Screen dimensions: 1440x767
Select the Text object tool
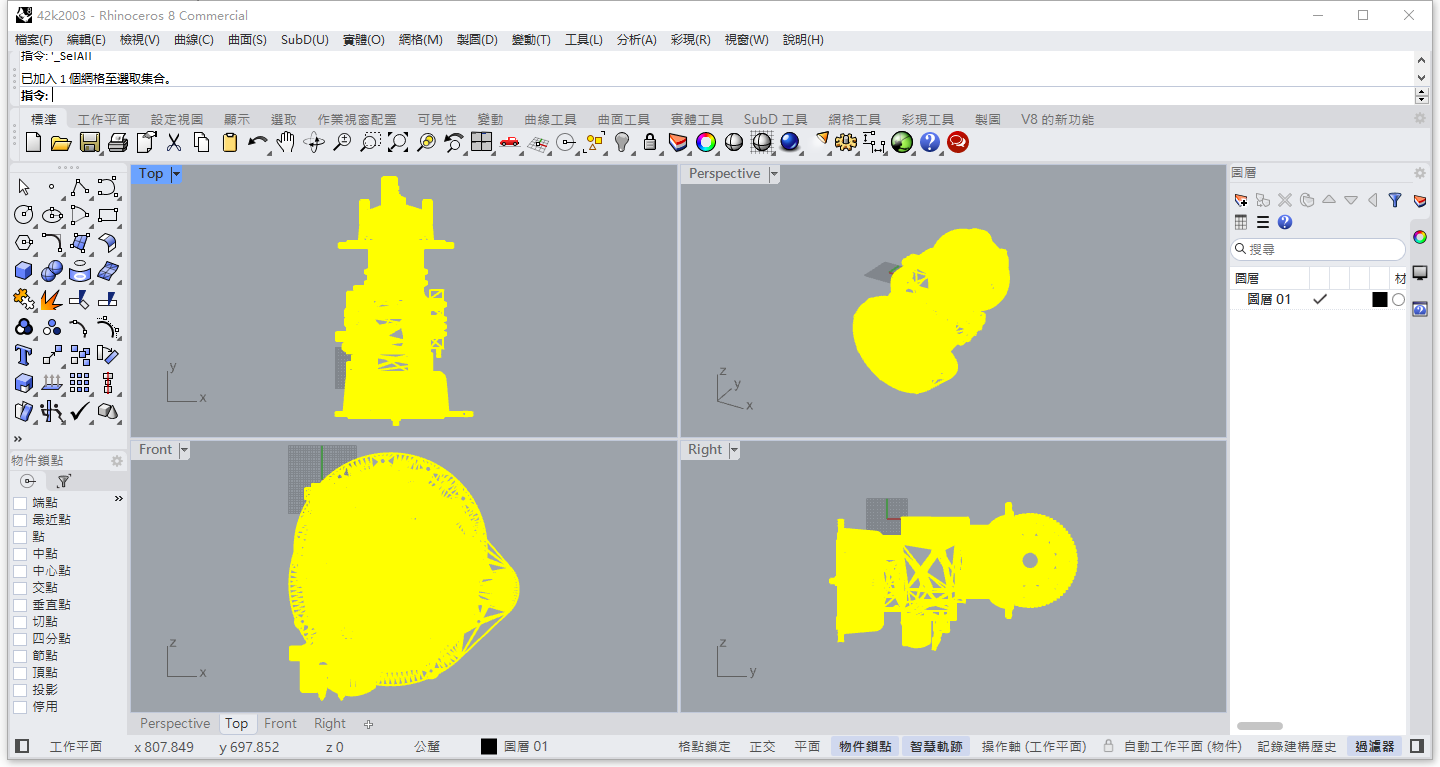click(x=24, y=355)
